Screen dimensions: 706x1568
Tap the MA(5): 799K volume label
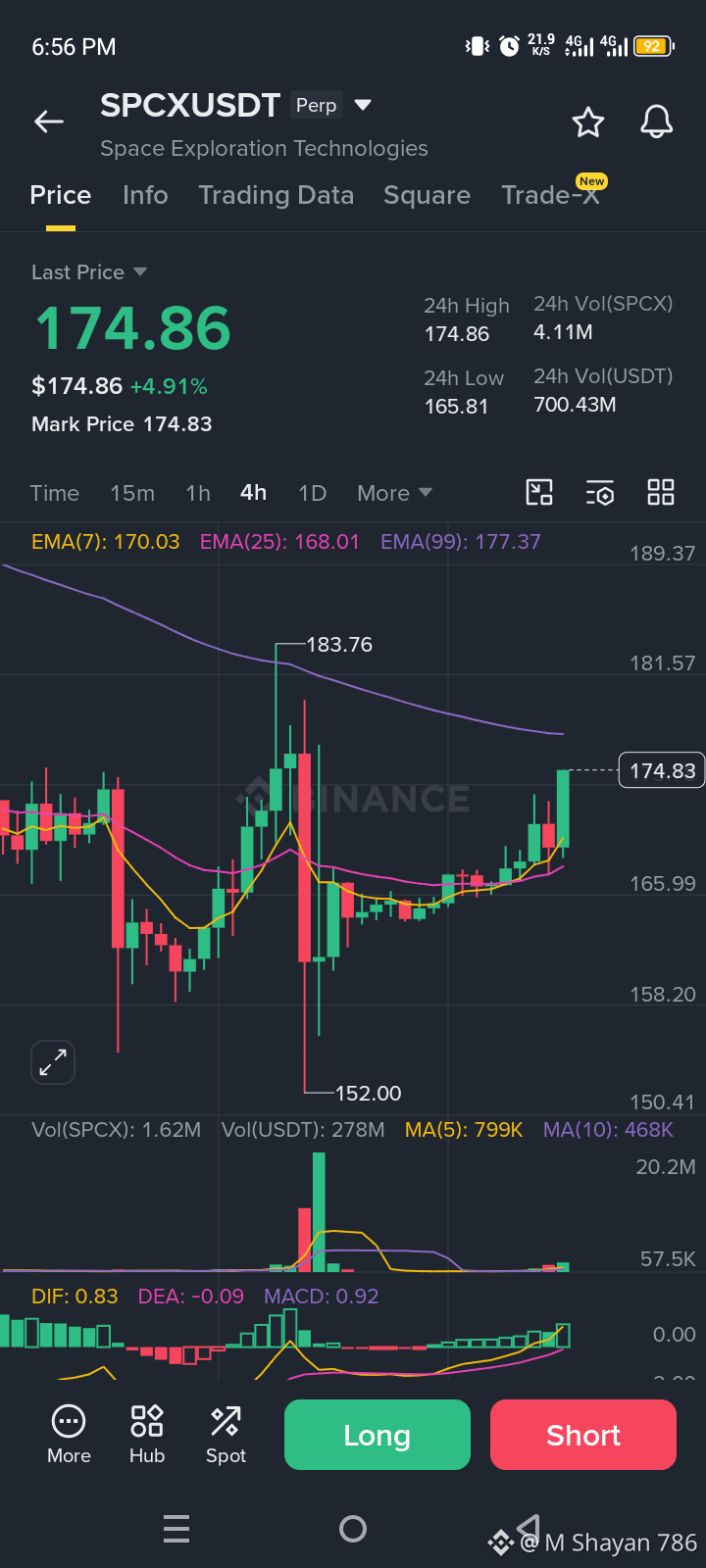coord(464,1130)
